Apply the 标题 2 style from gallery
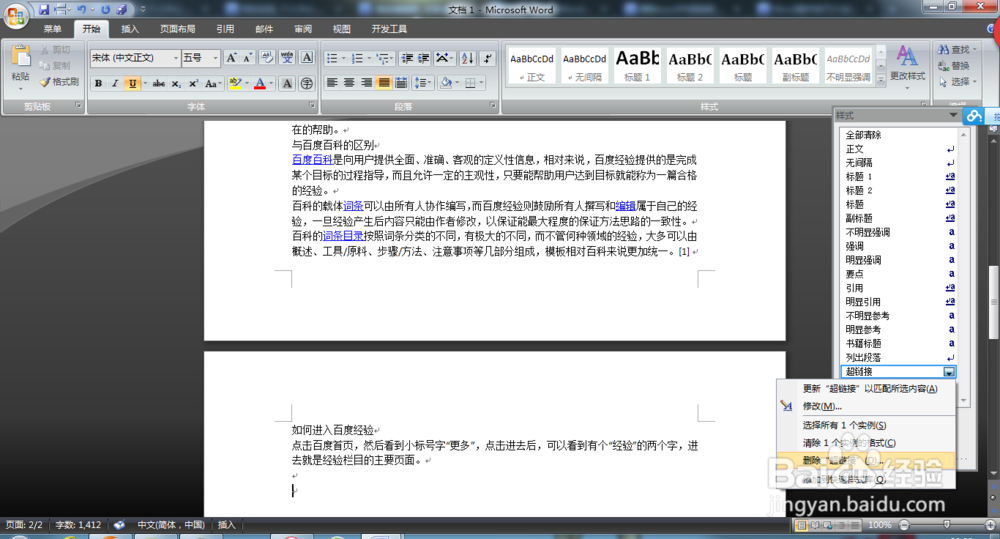 [x=690, y=65]
